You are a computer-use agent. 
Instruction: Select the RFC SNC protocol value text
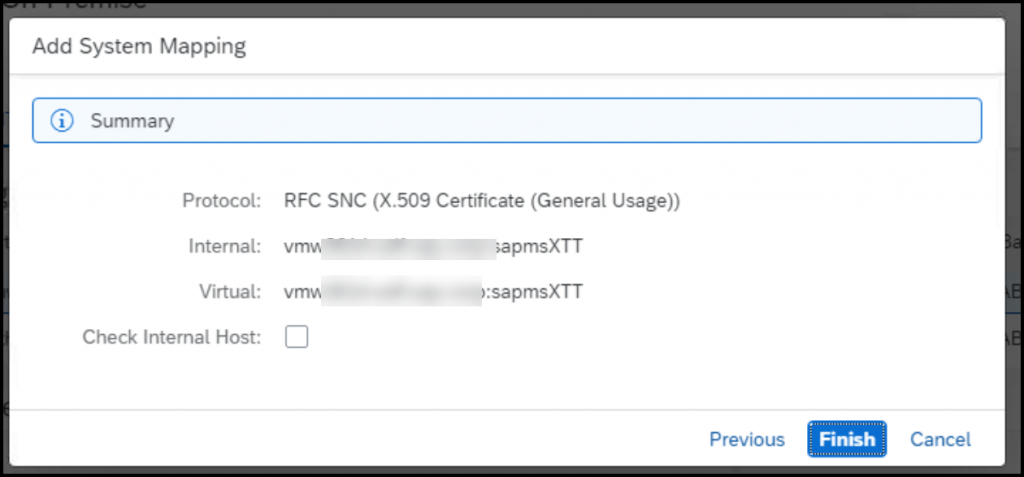pyautogui.click(x=482, y=201)
